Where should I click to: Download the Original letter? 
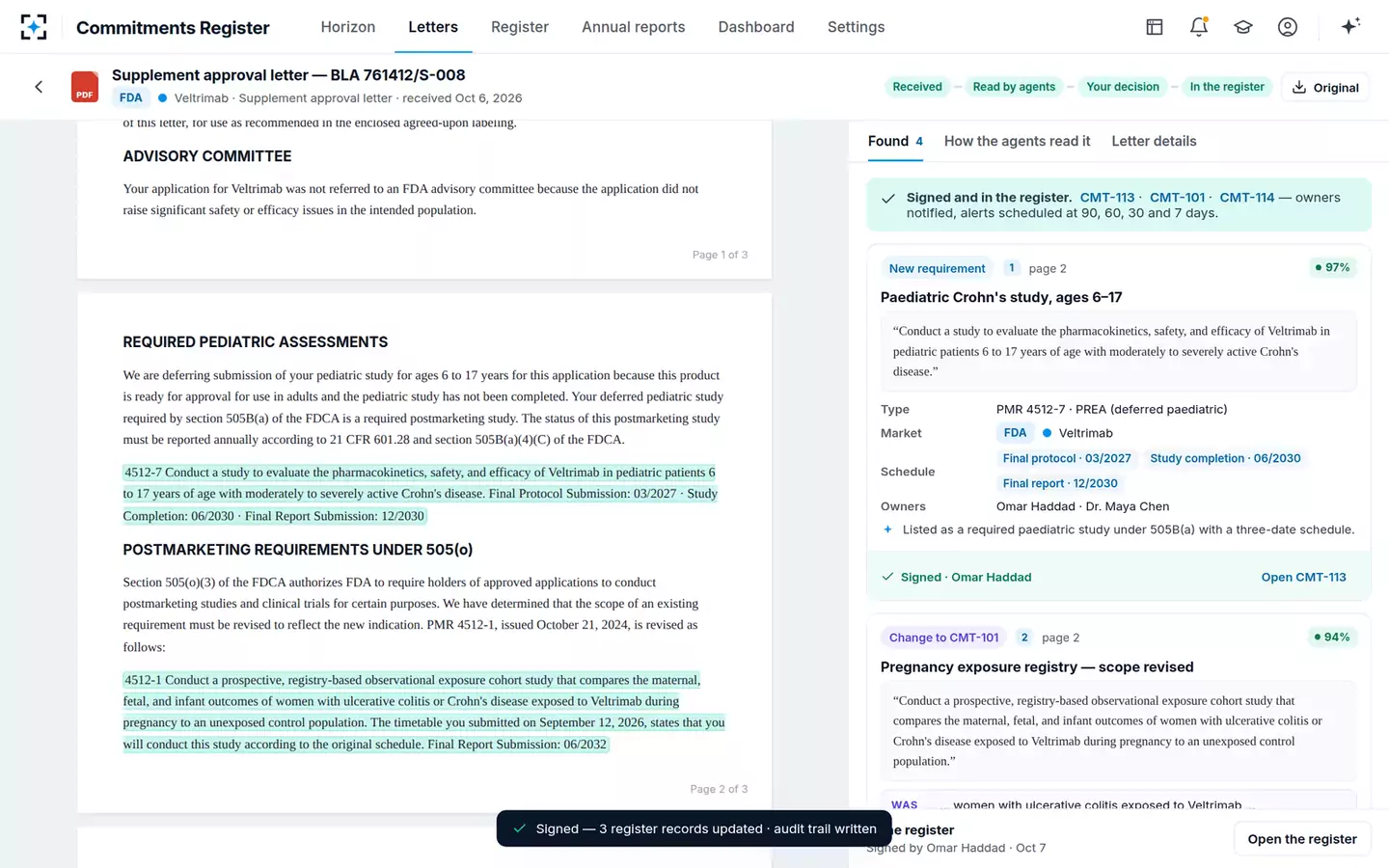(x=1325, y=87)
